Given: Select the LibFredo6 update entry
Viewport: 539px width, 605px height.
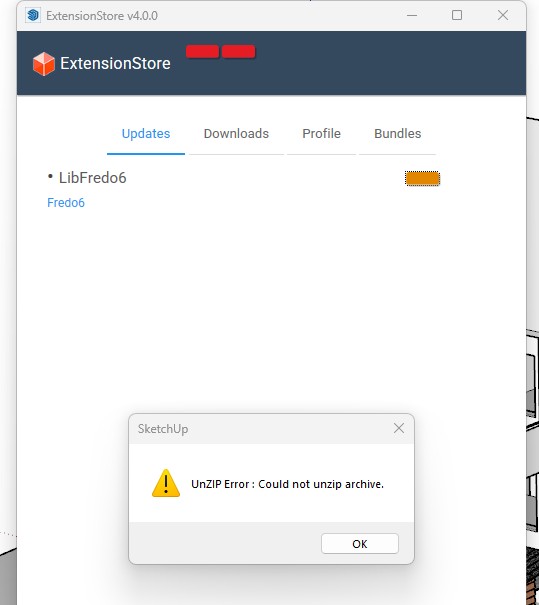Looking at the screenshot, I should point(92,178).
